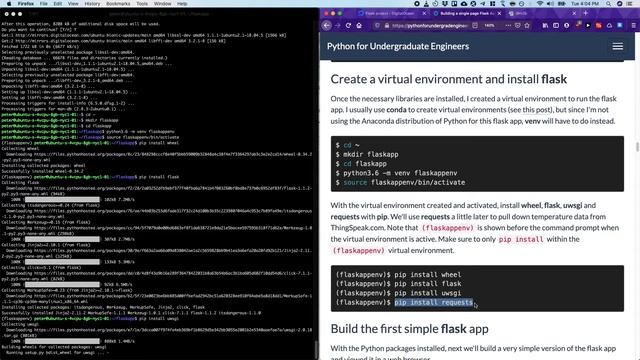640x360 pixels.
Task: Open the Tools menu
Action: pyautogui.click(x=142, y=4)
